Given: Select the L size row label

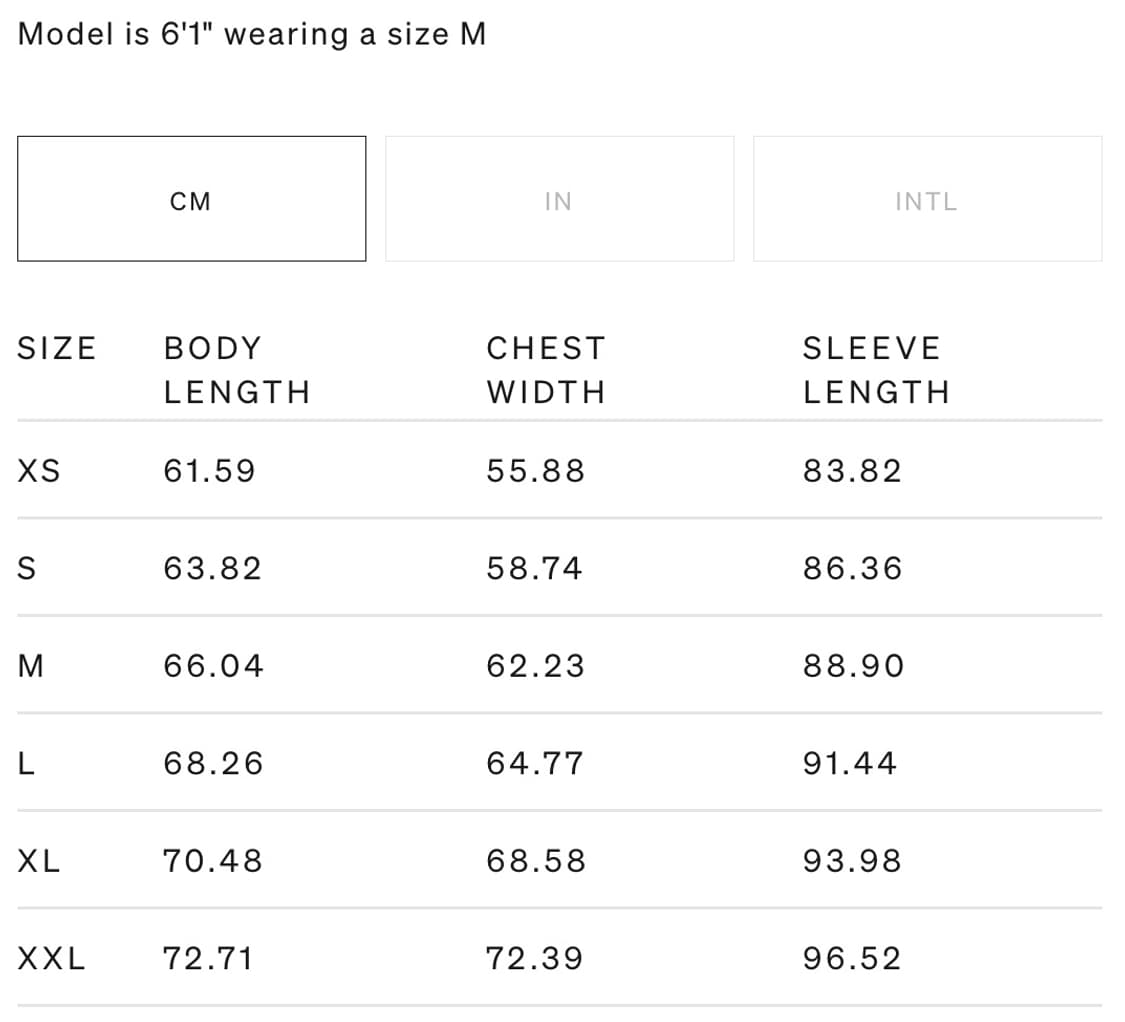Looking at the screenshot, I should tap(27, 764).
